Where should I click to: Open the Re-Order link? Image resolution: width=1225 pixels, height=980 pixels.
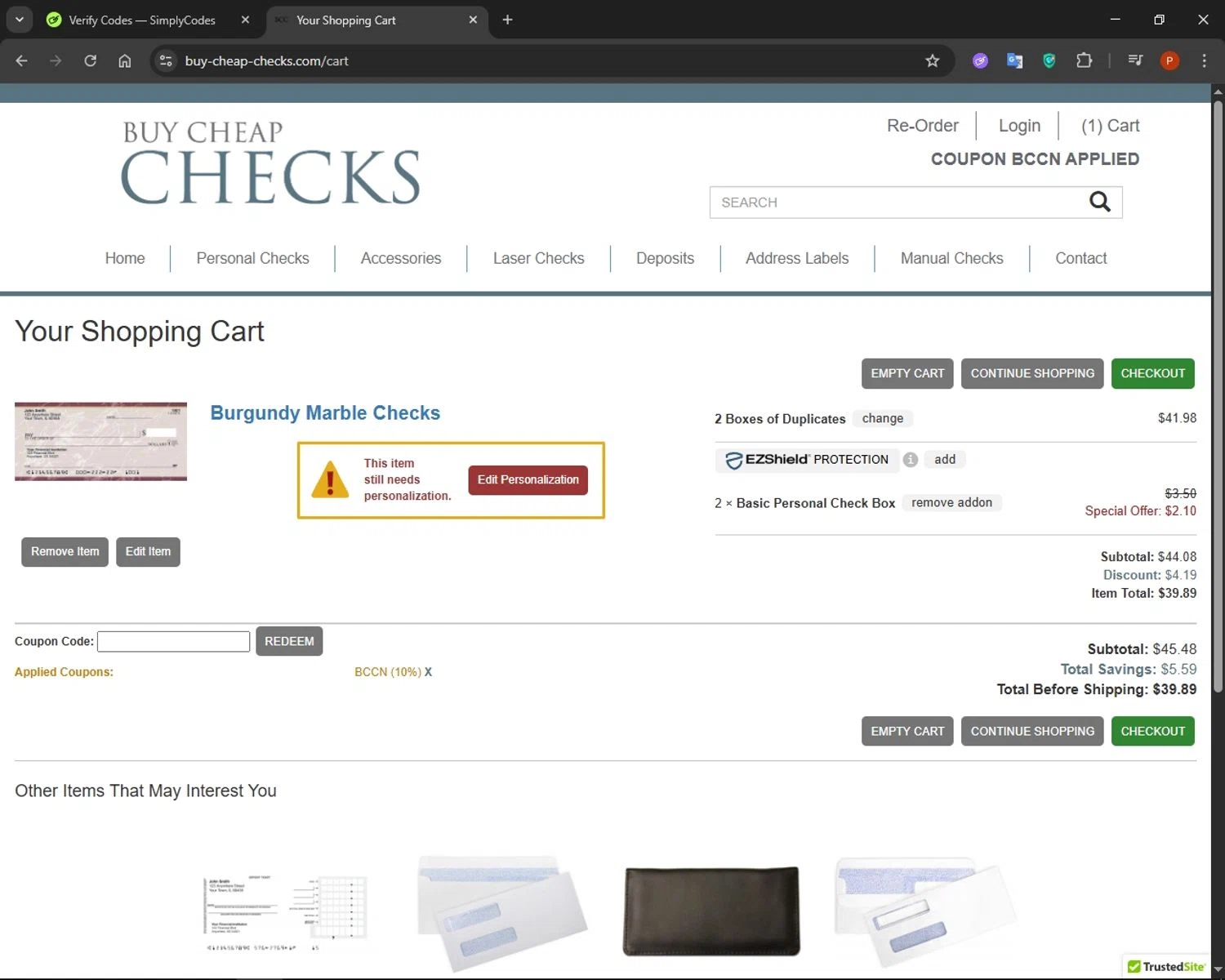pos(923,126)
